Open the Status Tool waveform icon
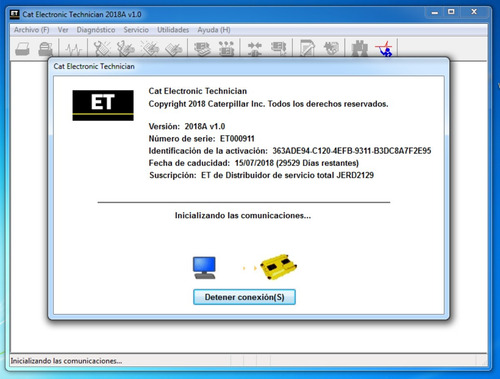 [73, 49]
